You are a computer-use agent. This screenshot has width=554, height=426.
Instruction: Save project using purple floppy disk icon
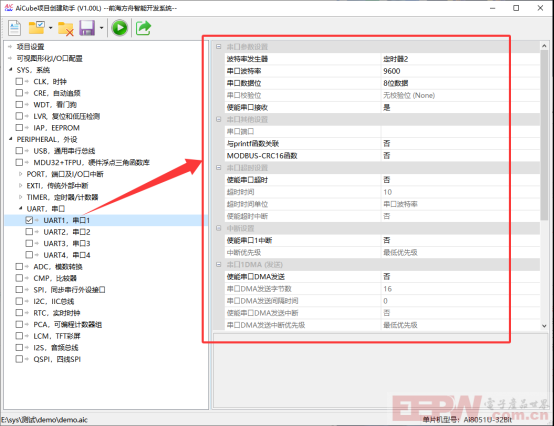[87, 28]
